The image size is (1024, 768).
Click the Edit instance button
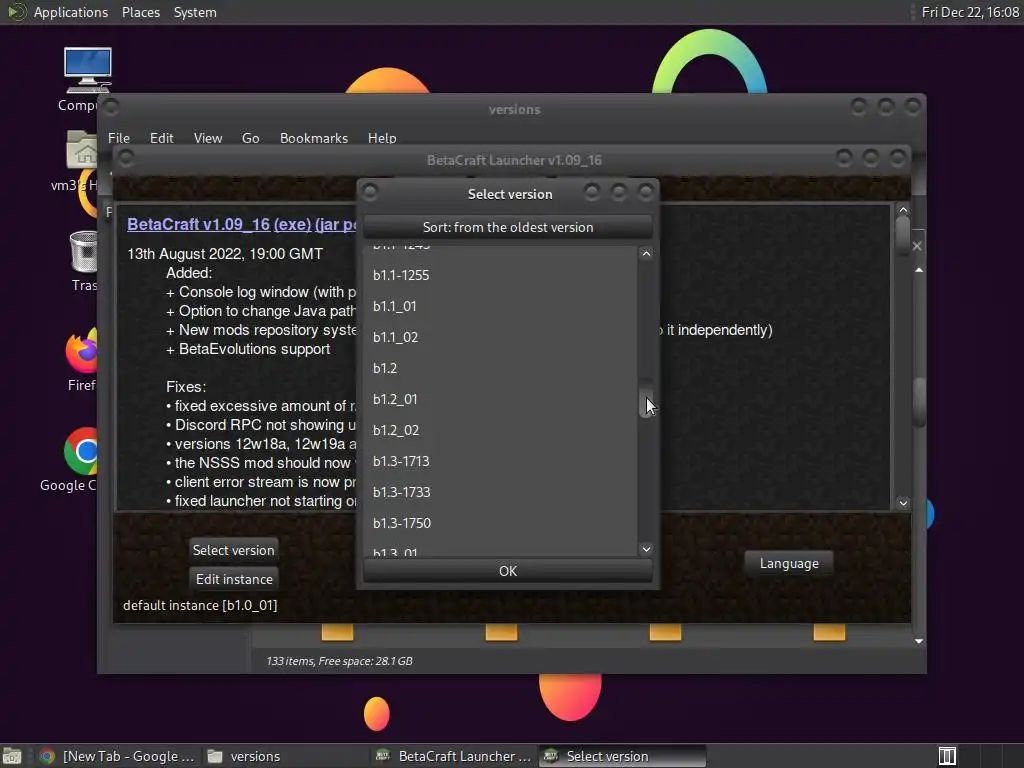[234, 579]
